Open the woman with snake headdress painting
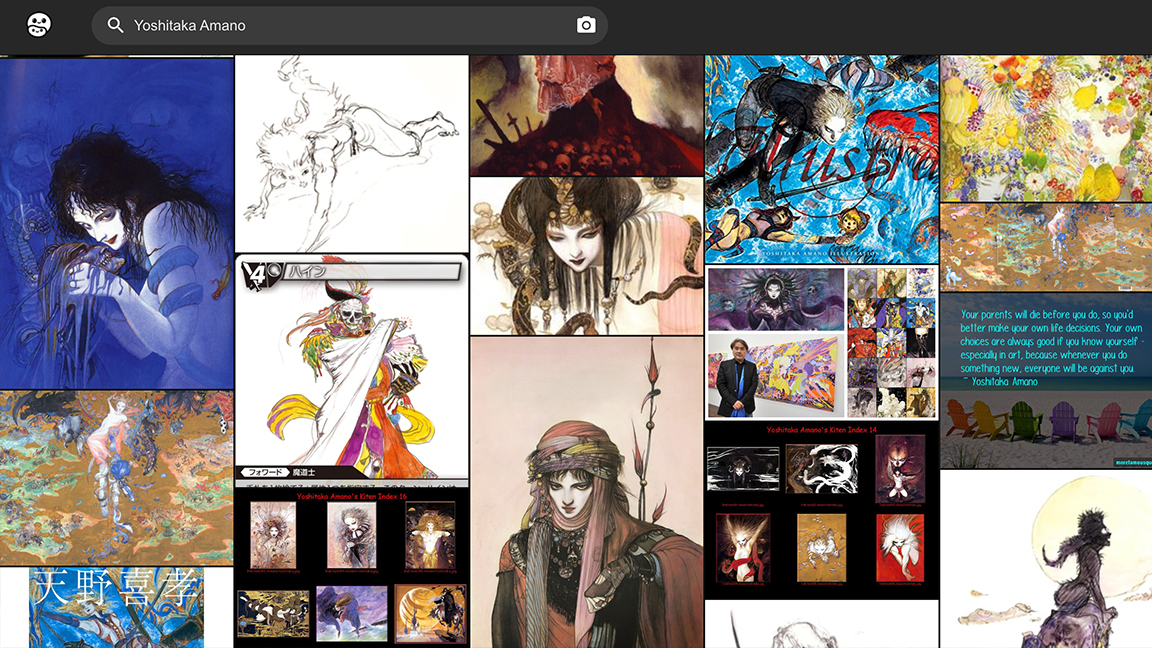The image size is (1152, 648). pos(586,256)
